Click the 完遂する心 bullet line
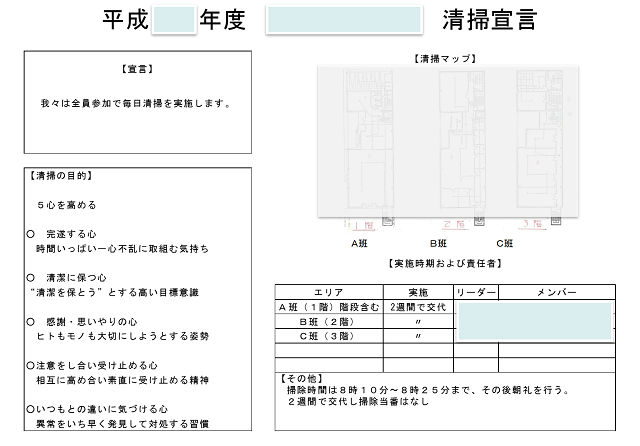This screenshot has width=640, height=446. coord(62,234)
